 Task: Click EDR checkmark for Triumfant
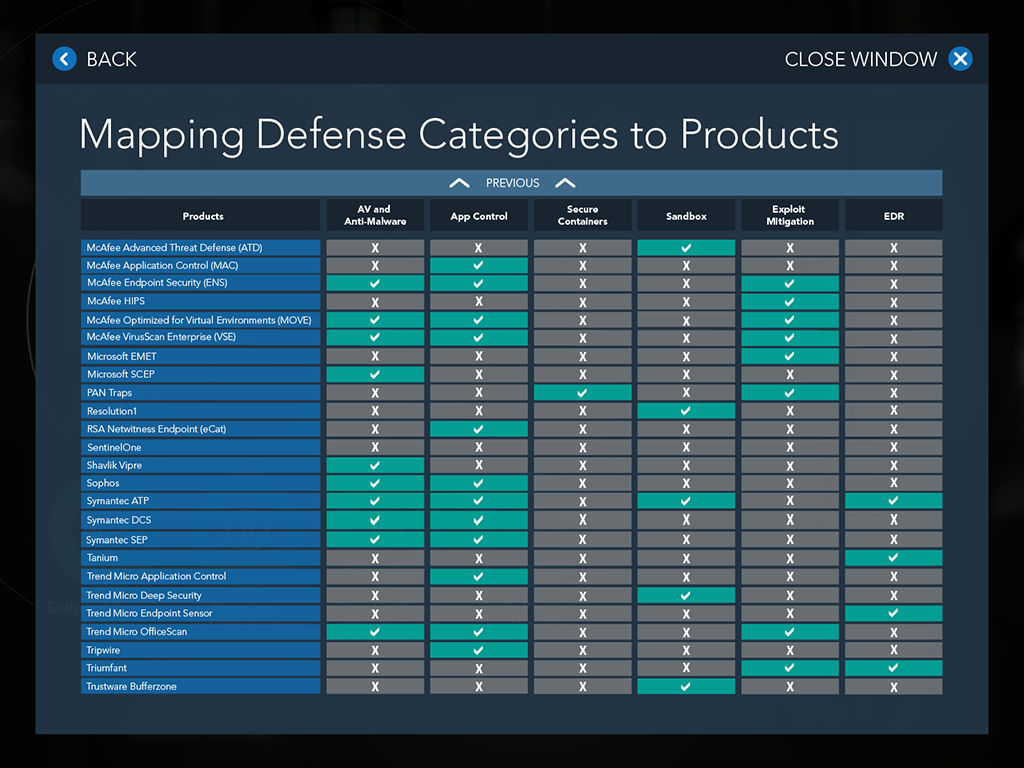point(893,667)
